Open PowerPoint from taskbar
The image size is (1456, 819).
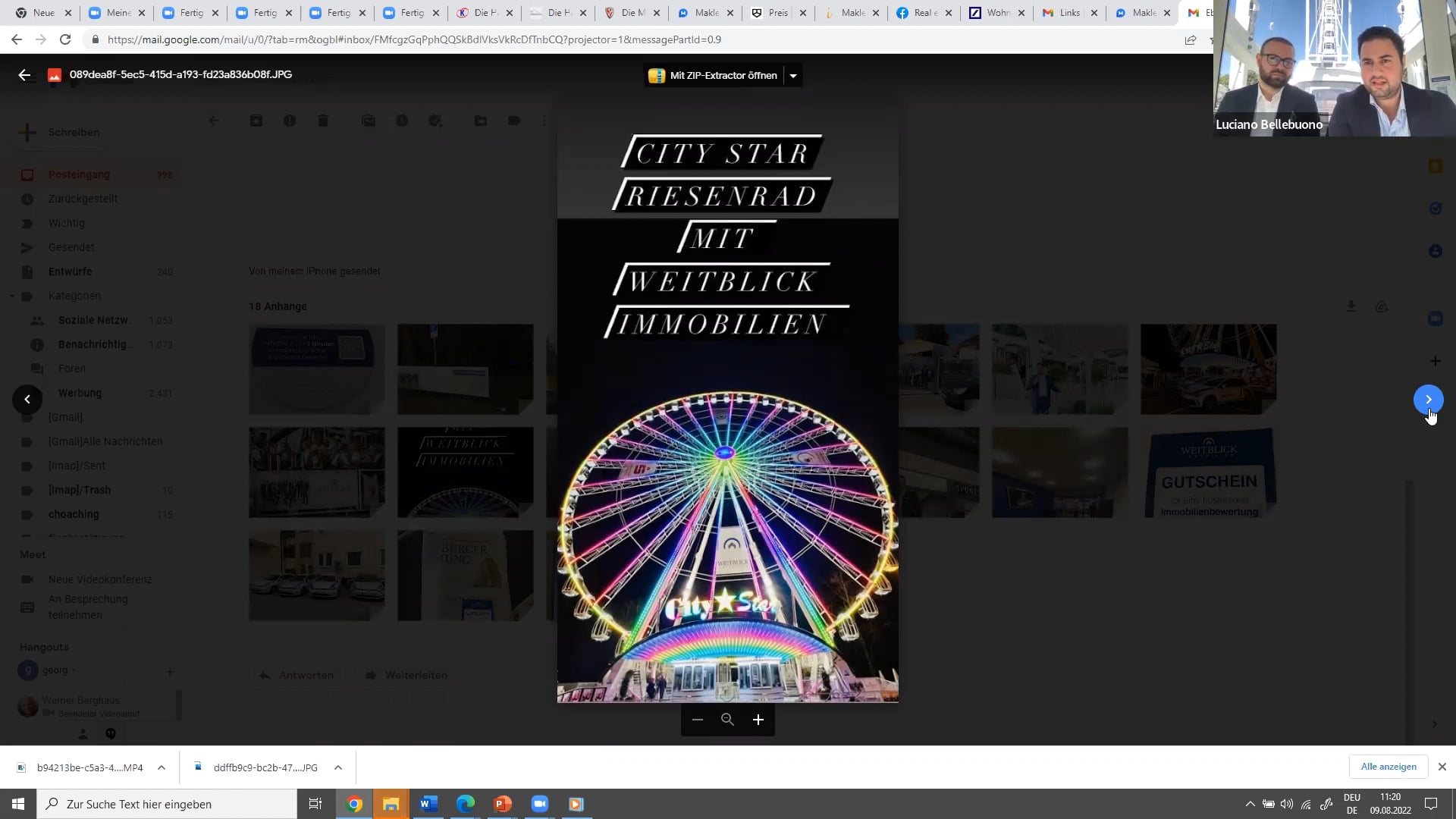(x=503, y=804)
